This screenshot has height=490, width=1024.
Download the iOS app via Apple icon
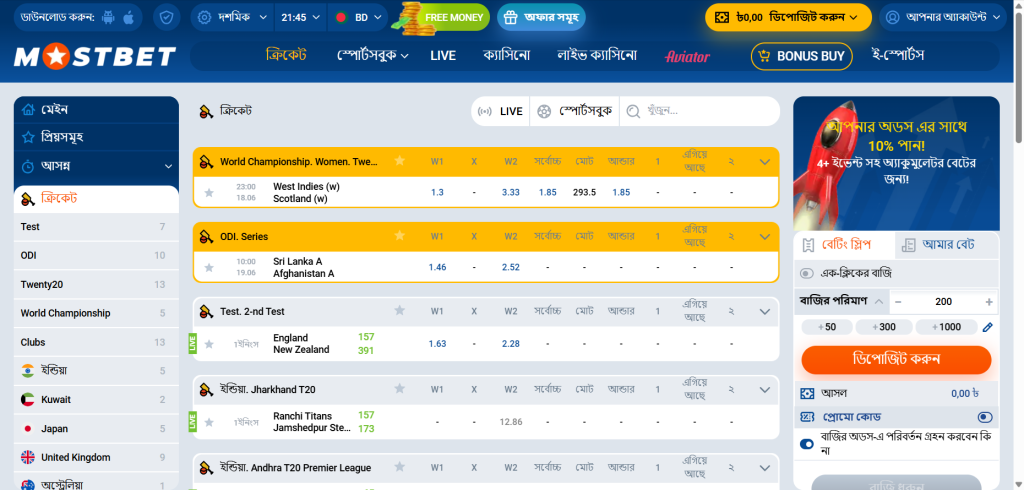tap(129, 18)
